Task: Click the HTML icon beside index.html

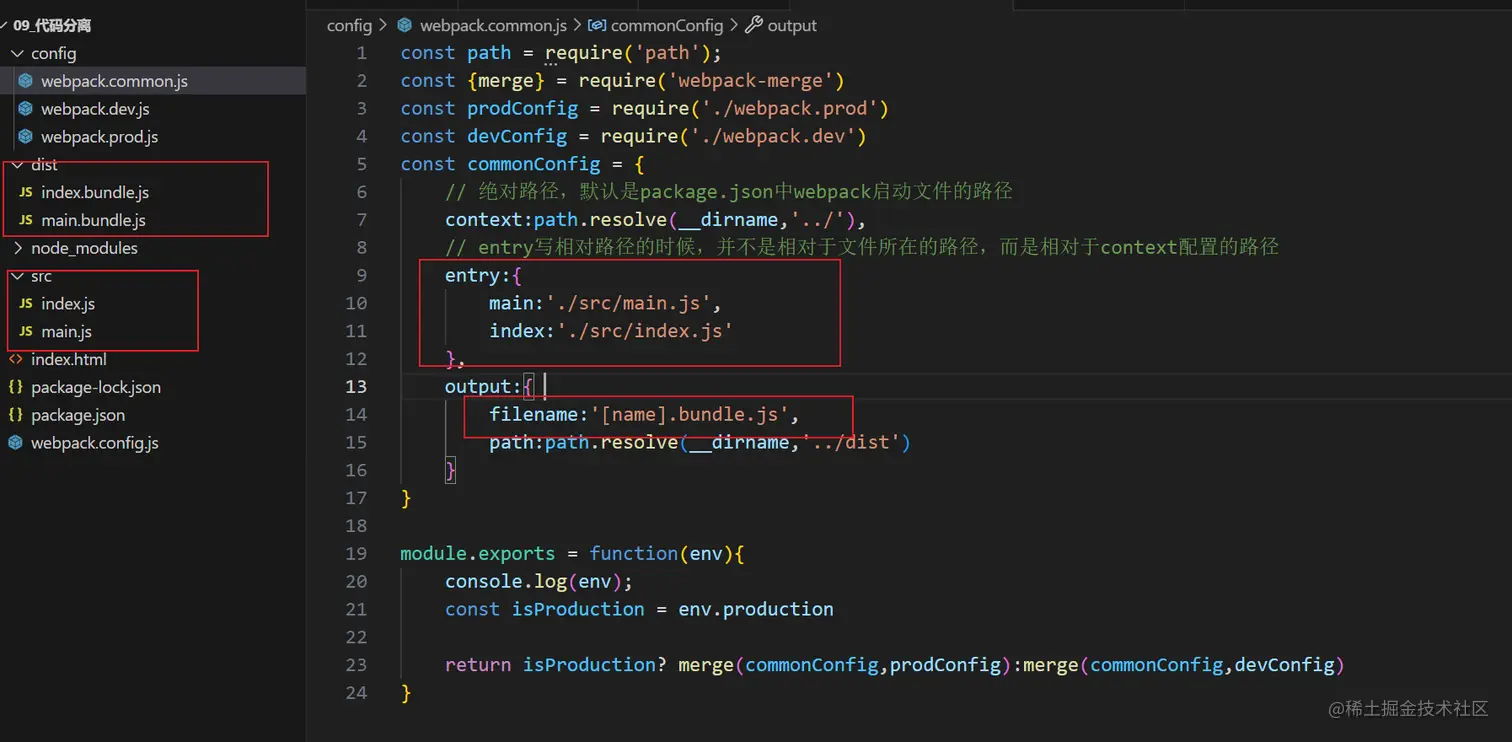Action: click(x=16, y=360)
